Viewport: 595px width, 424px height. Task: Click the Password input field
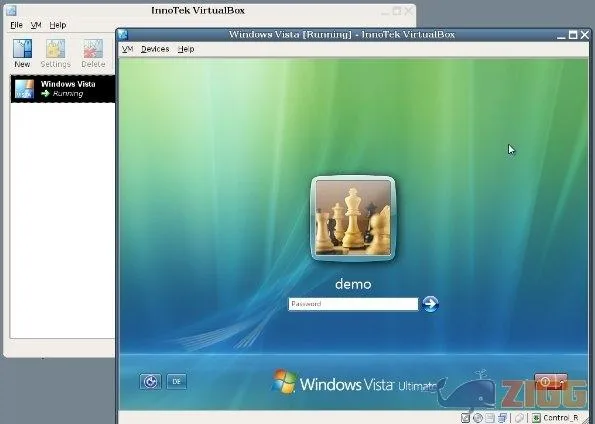click(353, 304)
